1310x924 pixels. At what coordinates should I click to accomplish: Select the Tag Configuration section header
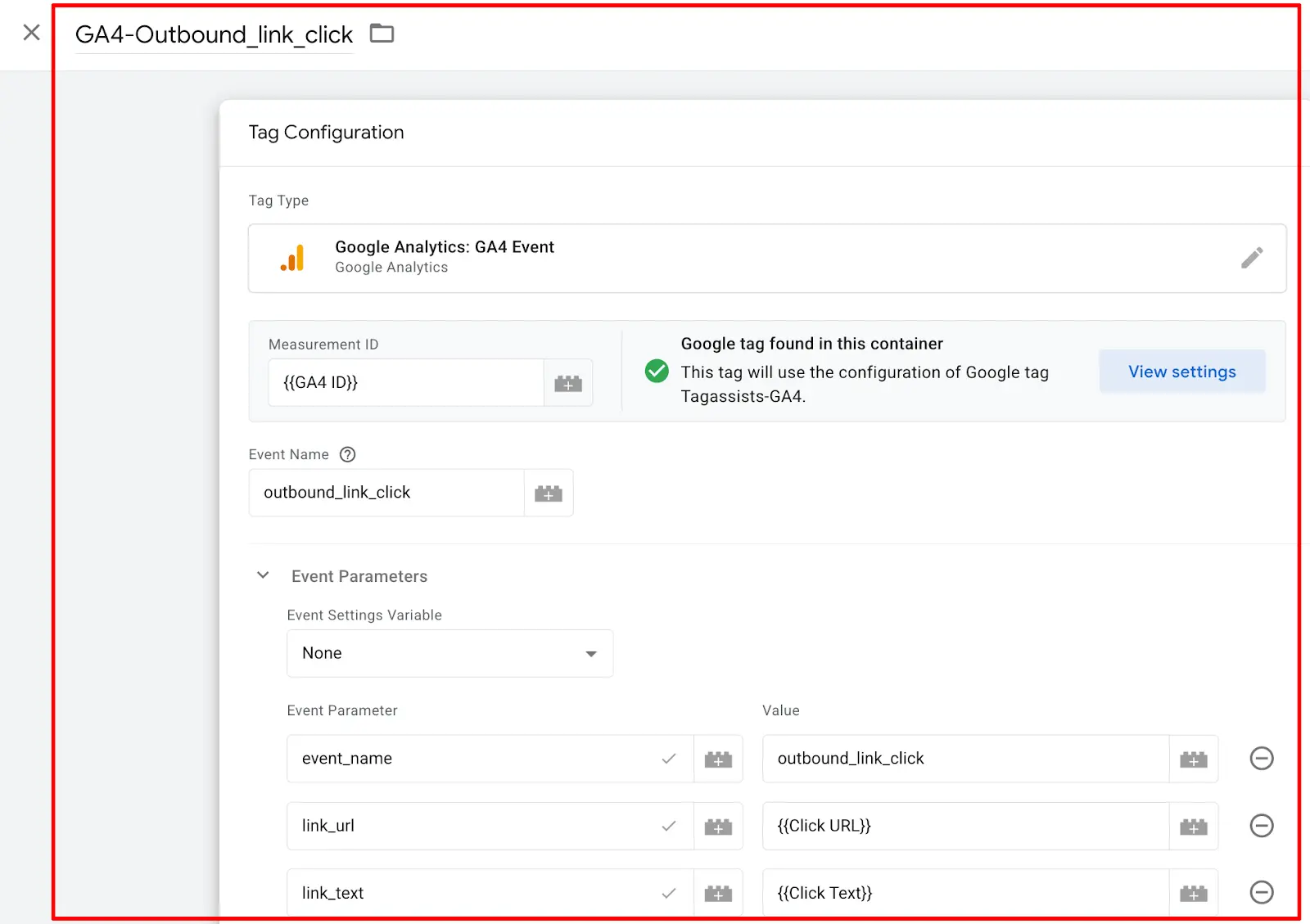(x=326, y=132)
